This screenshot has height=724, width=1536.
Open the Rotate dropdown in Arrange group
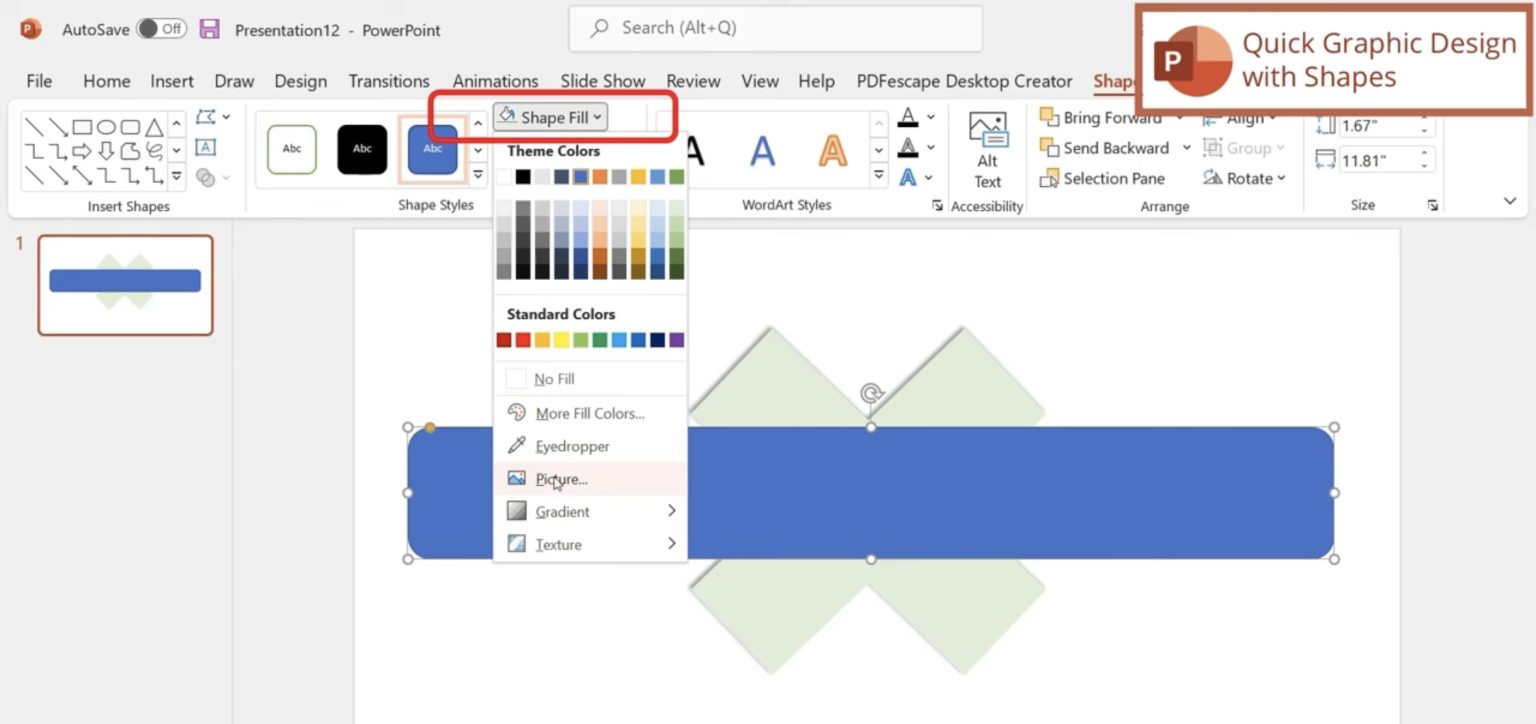(x=1245, y=178)
